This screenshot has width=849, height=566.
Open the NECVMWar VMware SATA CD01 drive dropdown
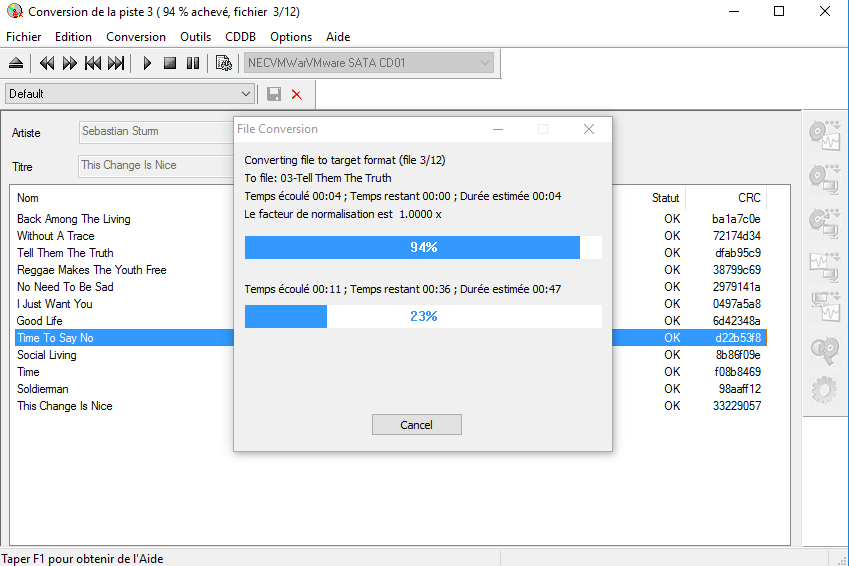coord(485,63)
